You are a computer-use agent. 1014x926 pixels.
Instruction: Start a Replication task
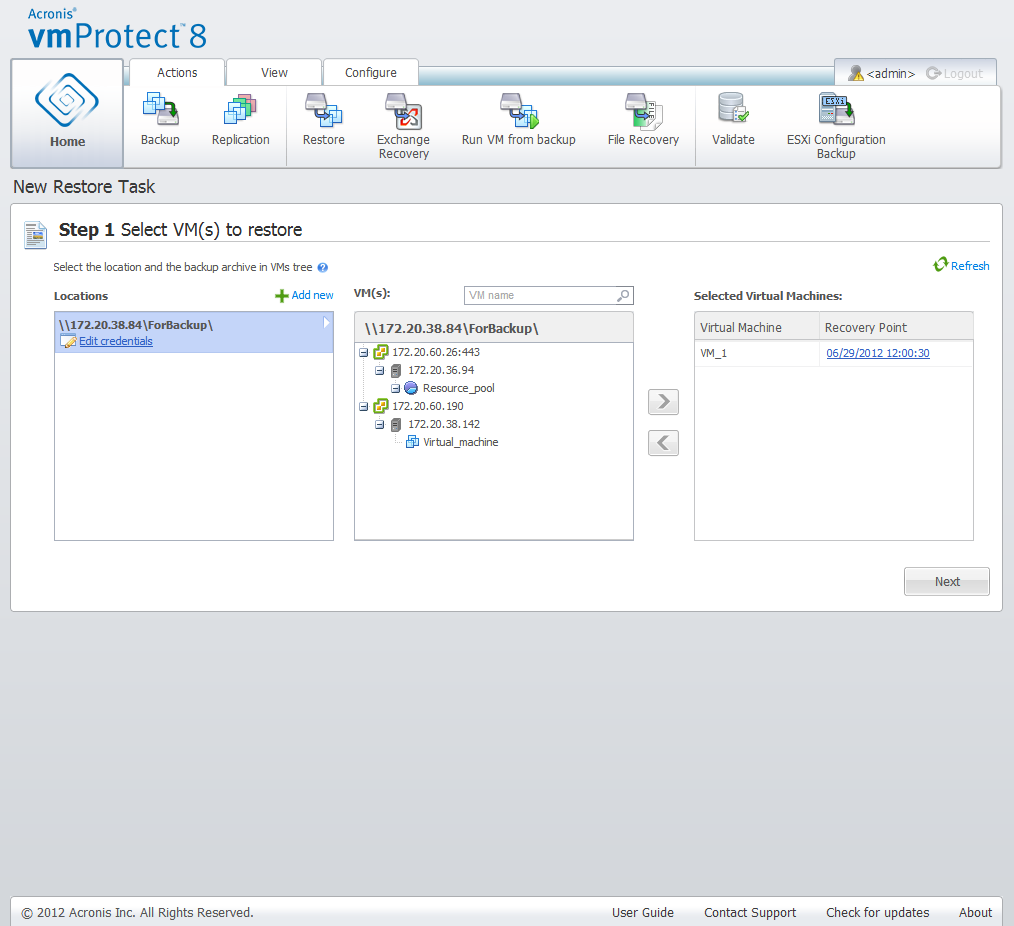[240, 109]
